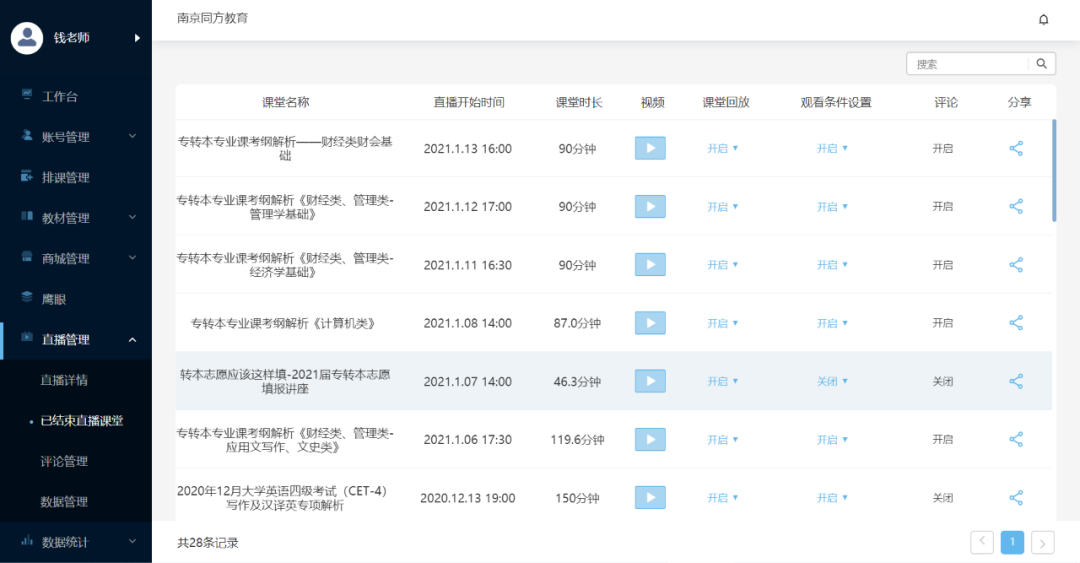
Task: Go to the previous page arrow
Action: click(982, 542)
